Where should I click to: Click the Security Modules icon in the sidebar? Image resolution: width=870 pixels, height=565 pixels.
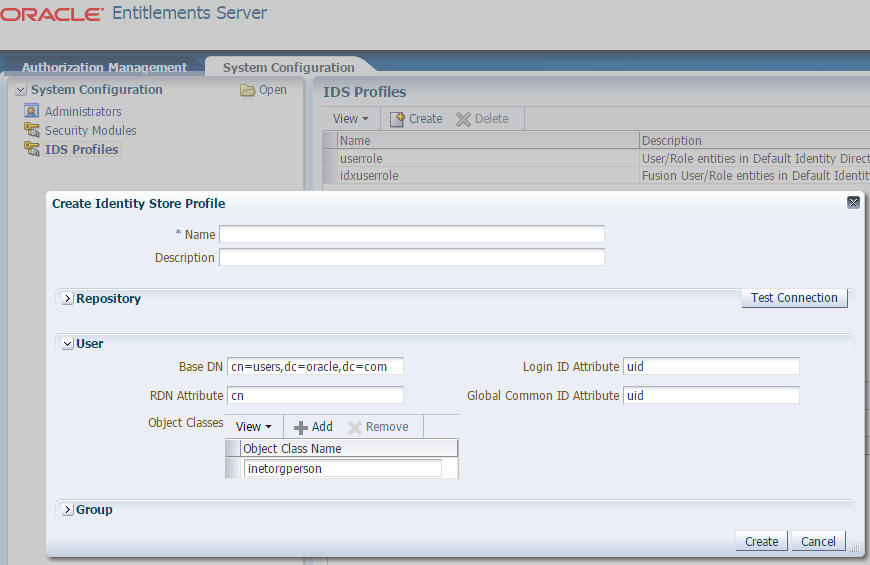(x=32, y=130)
